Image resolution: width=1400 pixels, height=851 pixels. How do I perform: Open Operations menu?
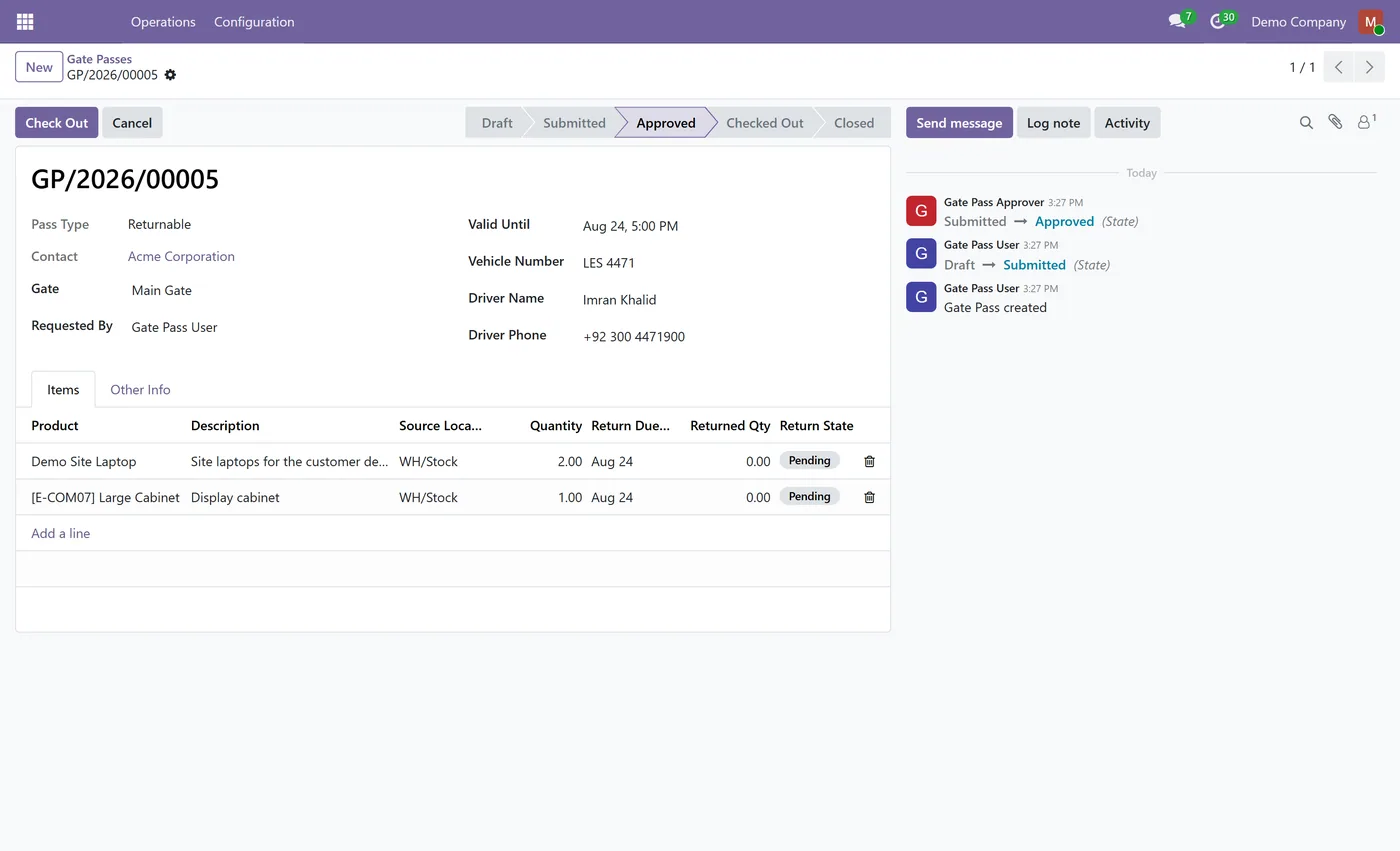pos(163,21)
